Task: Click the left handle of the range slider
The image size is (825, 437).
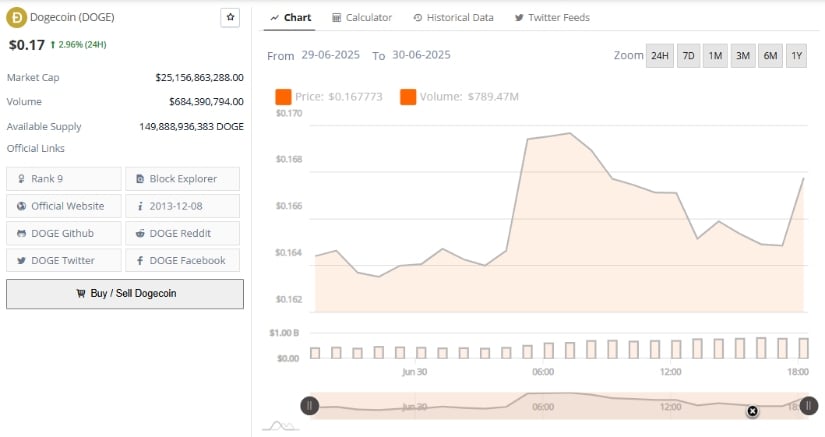Action: 309,405
